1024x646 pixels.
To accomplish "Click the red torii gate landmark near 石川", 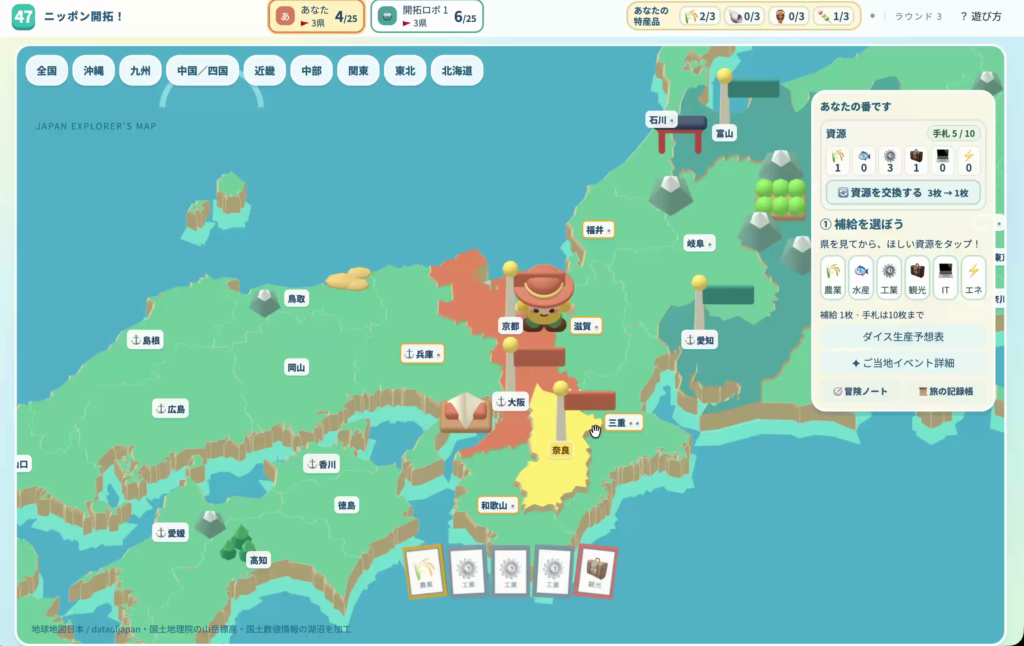I will click(x=680, y=134).
